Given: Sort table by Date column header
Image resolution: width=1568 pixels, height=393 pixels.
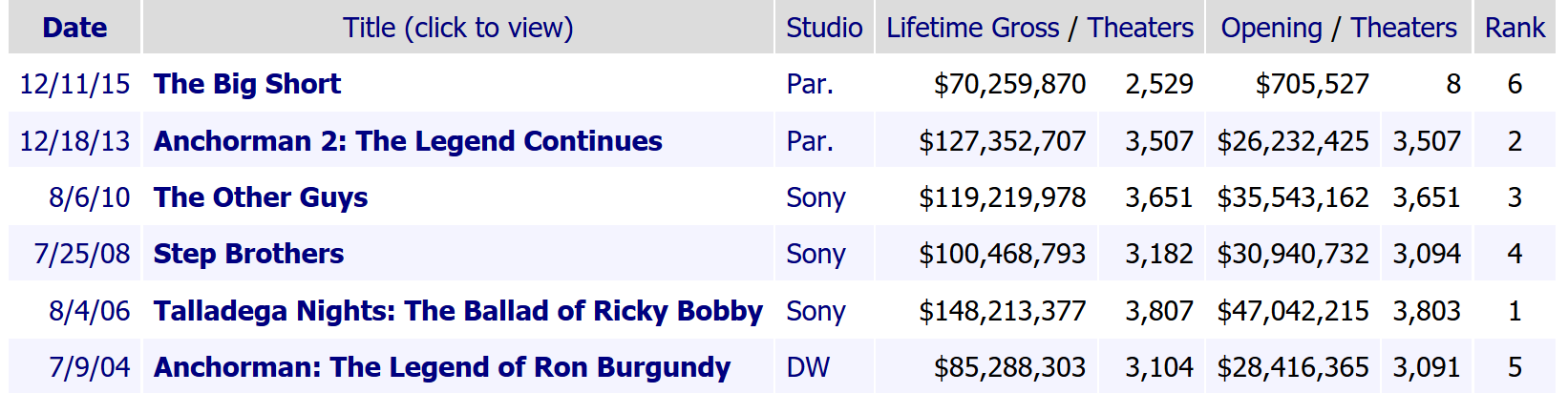Looking at the screenshot, I should click(74, 28).
